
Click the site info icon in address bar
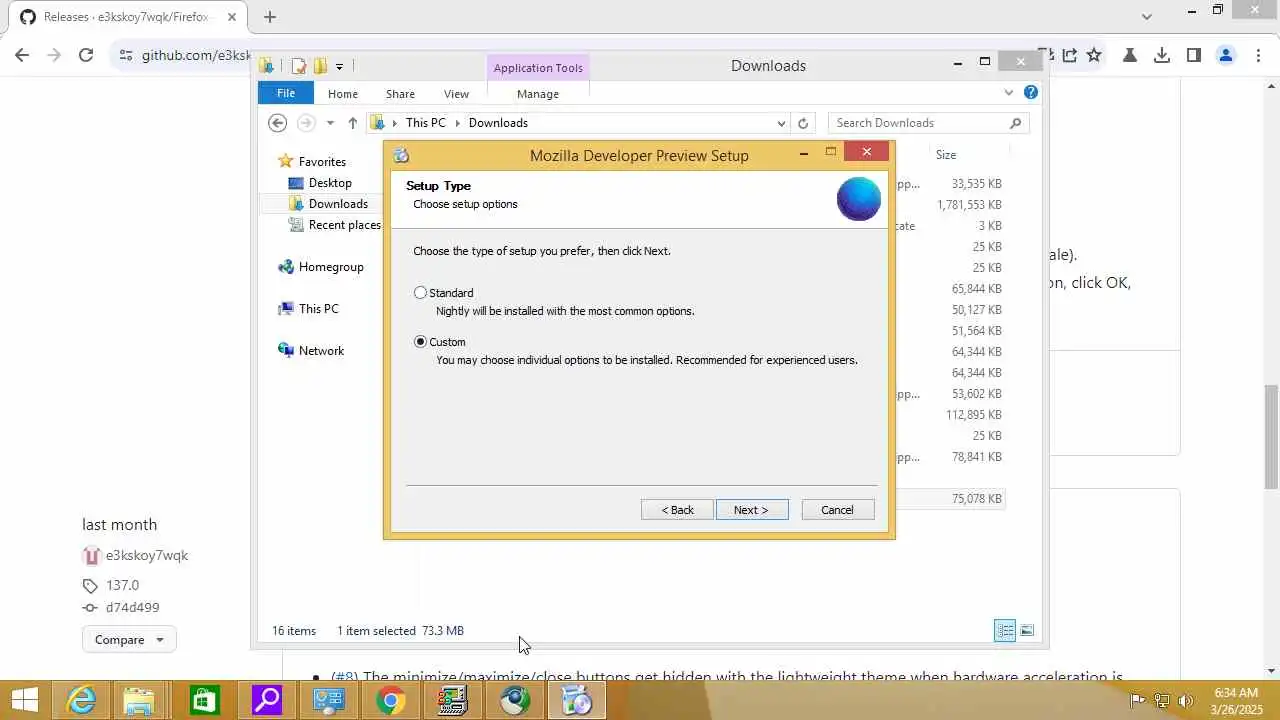point(125,55)
